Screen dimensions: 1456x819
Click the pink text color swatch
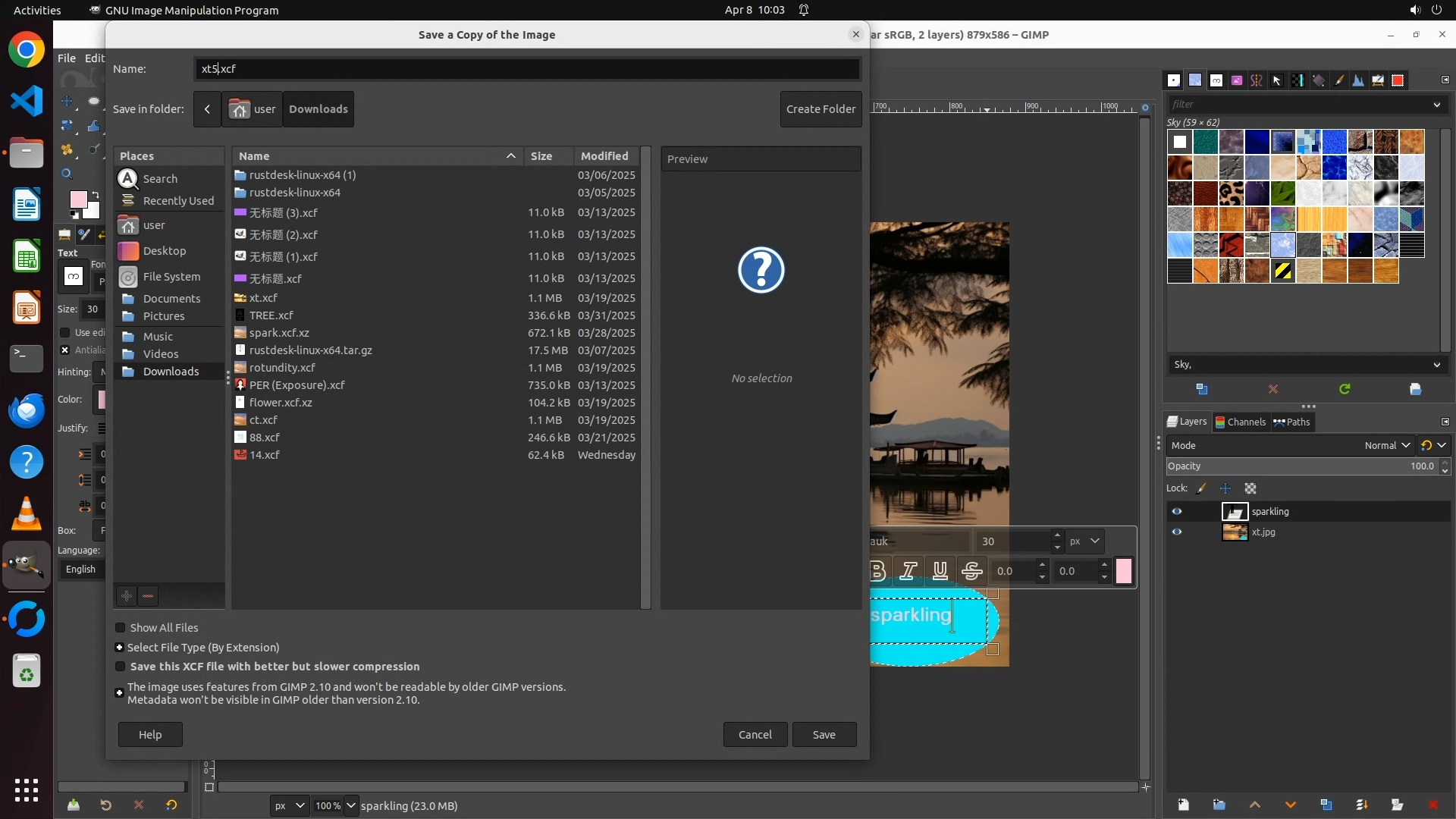[x=1123, y=571]
